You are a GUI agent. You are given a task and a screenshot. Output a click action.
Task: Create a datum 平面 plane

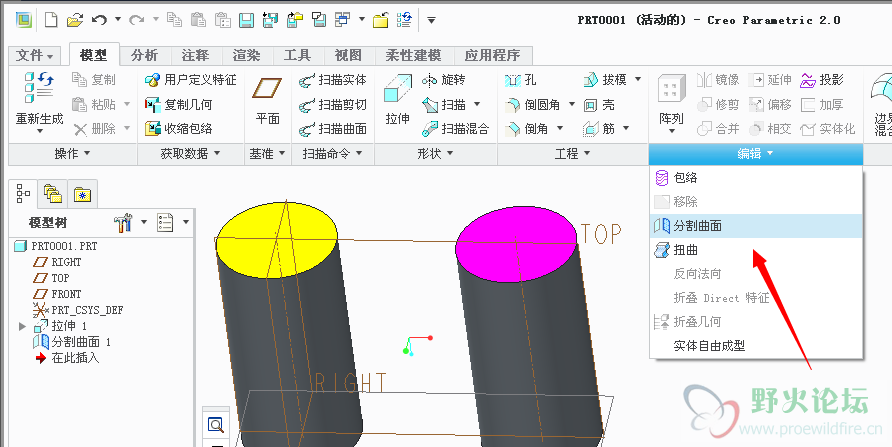tap(267, 101)
